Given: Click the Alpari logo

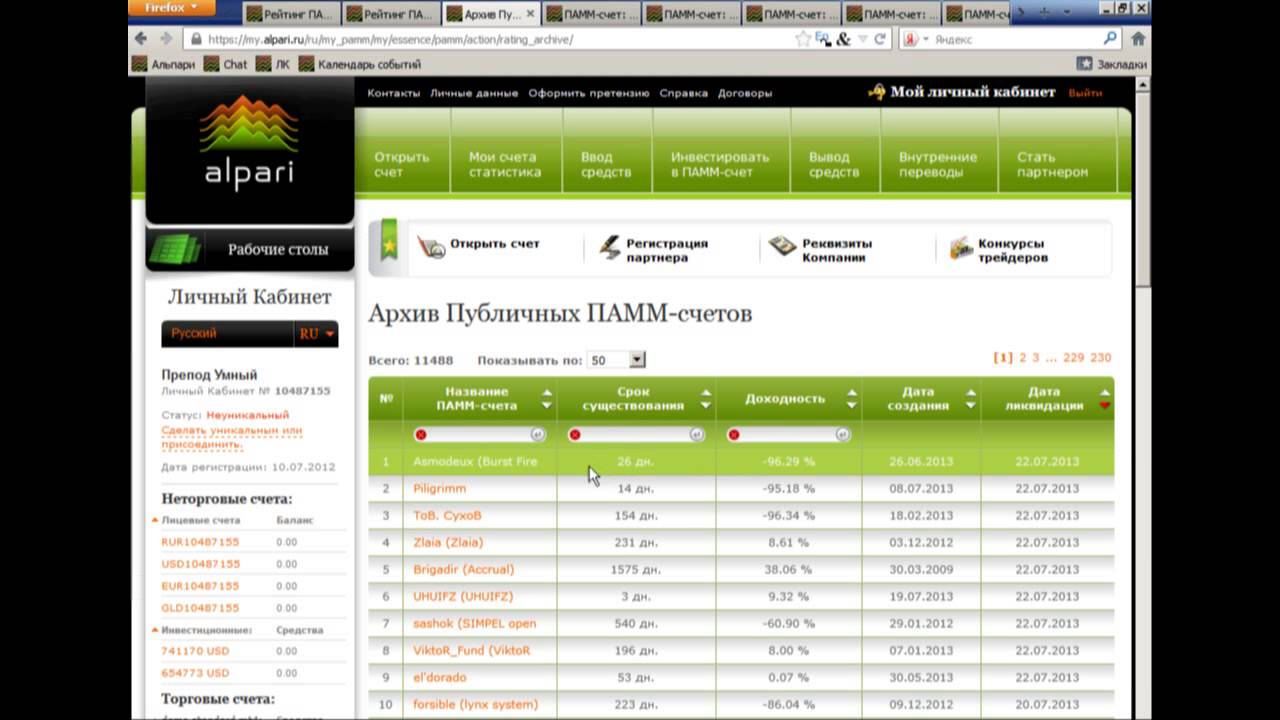Looking at the screenshot, I should [x=249, y=140].
